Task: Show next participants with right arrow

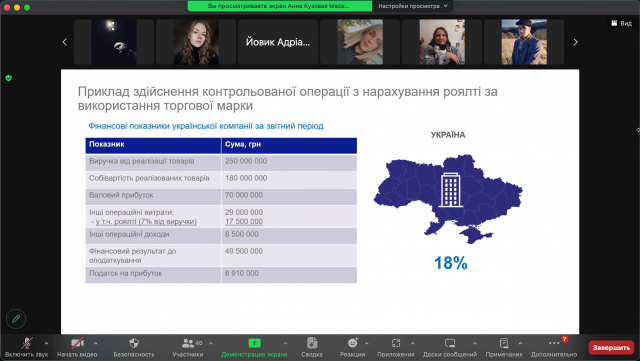Action: (576, 42)
